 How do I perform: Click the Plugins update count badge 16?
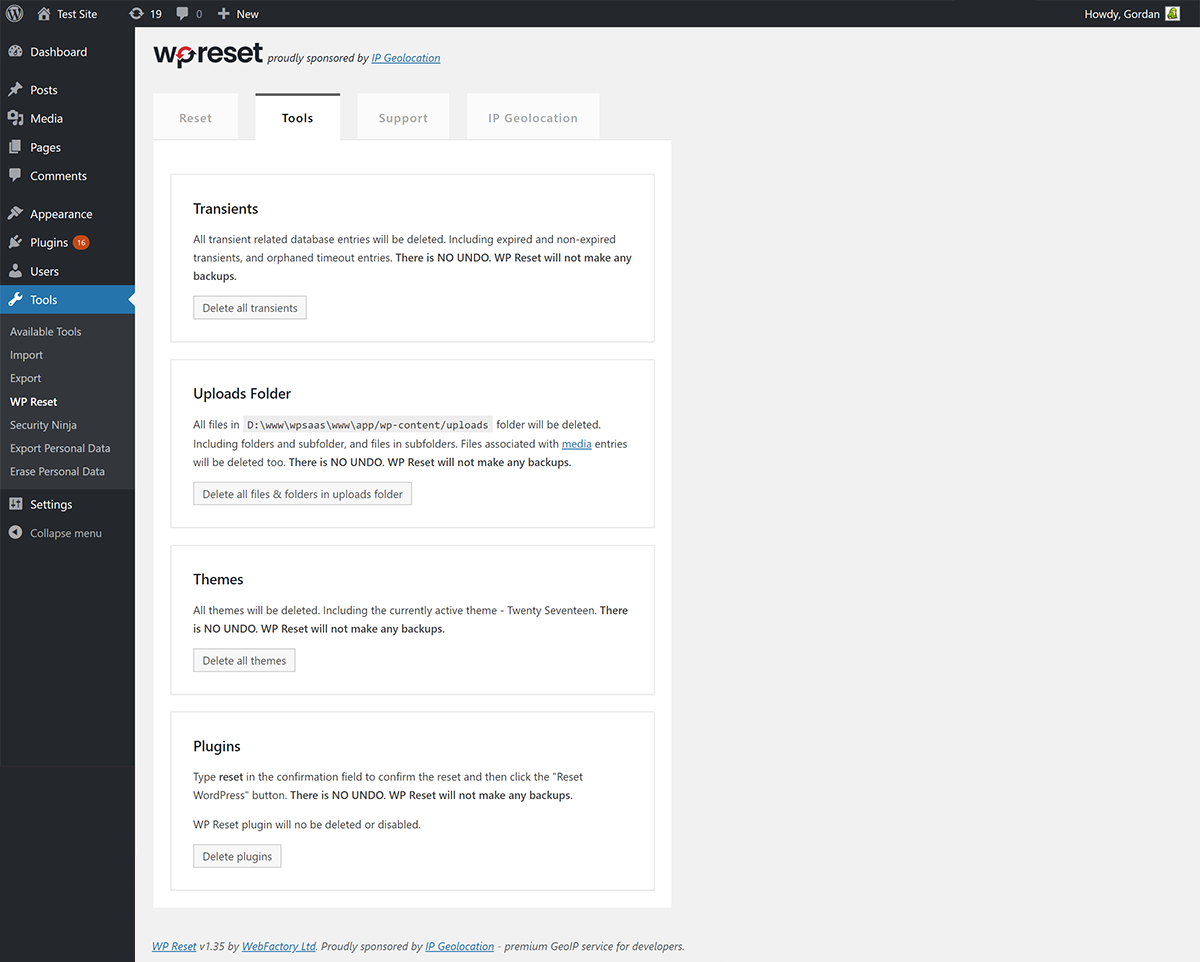click(x=81, y=243)
